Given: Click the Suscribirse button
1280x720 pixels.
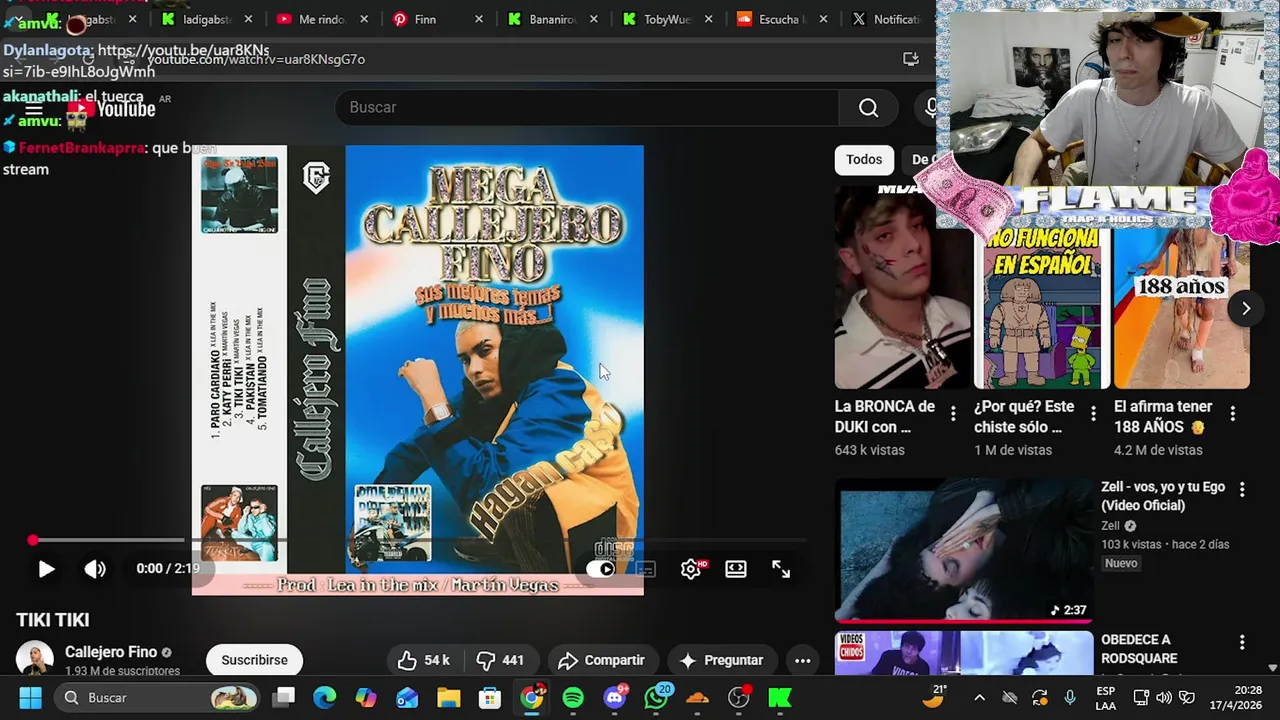Looking at the screenshot, I should [x=254, y=660].
